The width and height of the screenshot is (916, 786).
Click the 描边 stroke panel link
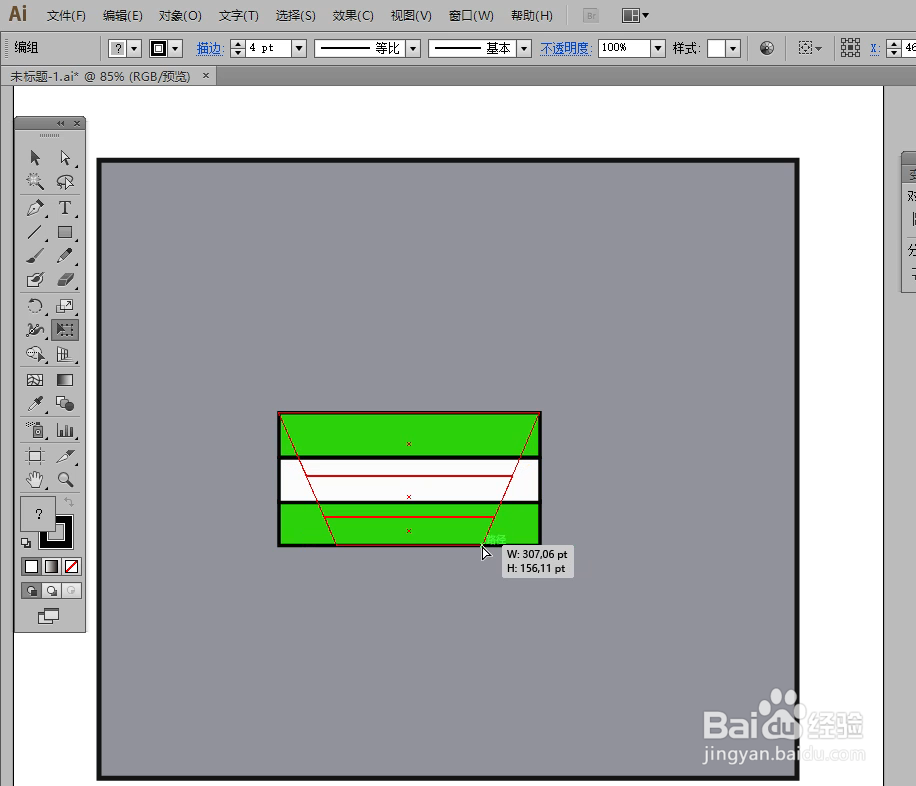click(210, 49)
